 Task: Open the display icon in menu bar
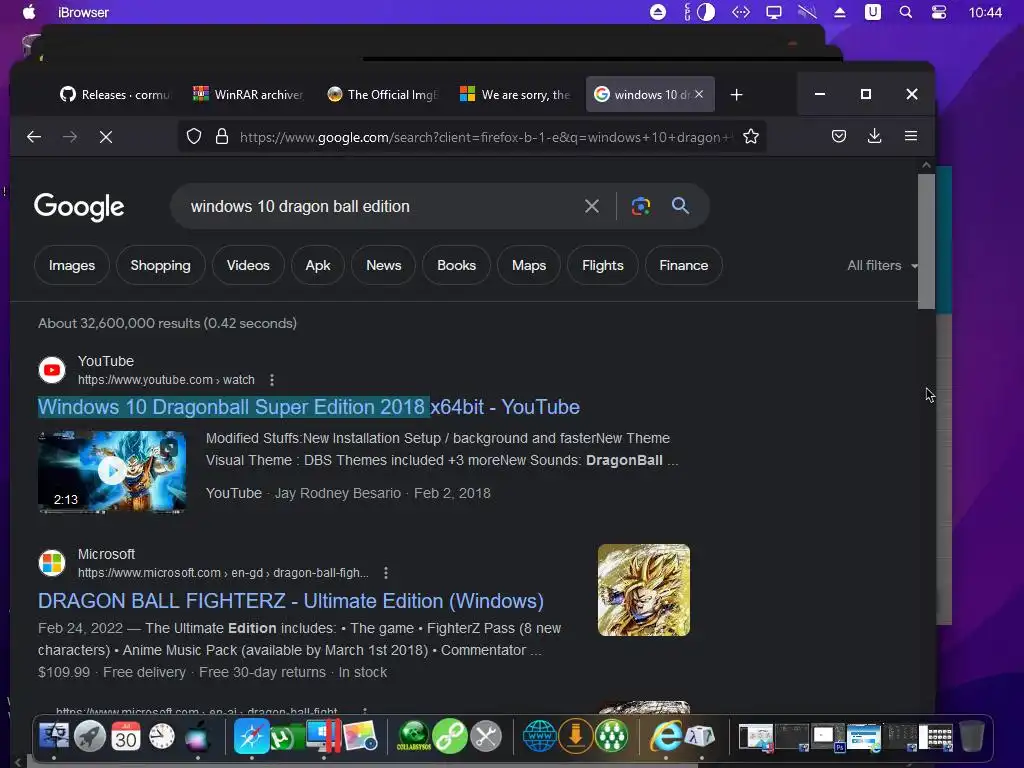point(774,12)
